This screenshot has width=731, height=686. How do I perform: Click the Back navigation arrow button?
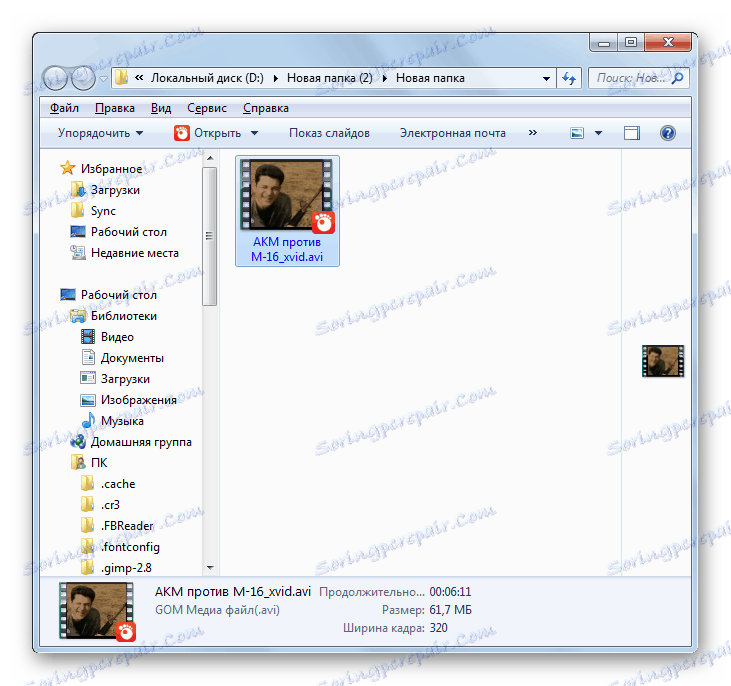point(55,77)
